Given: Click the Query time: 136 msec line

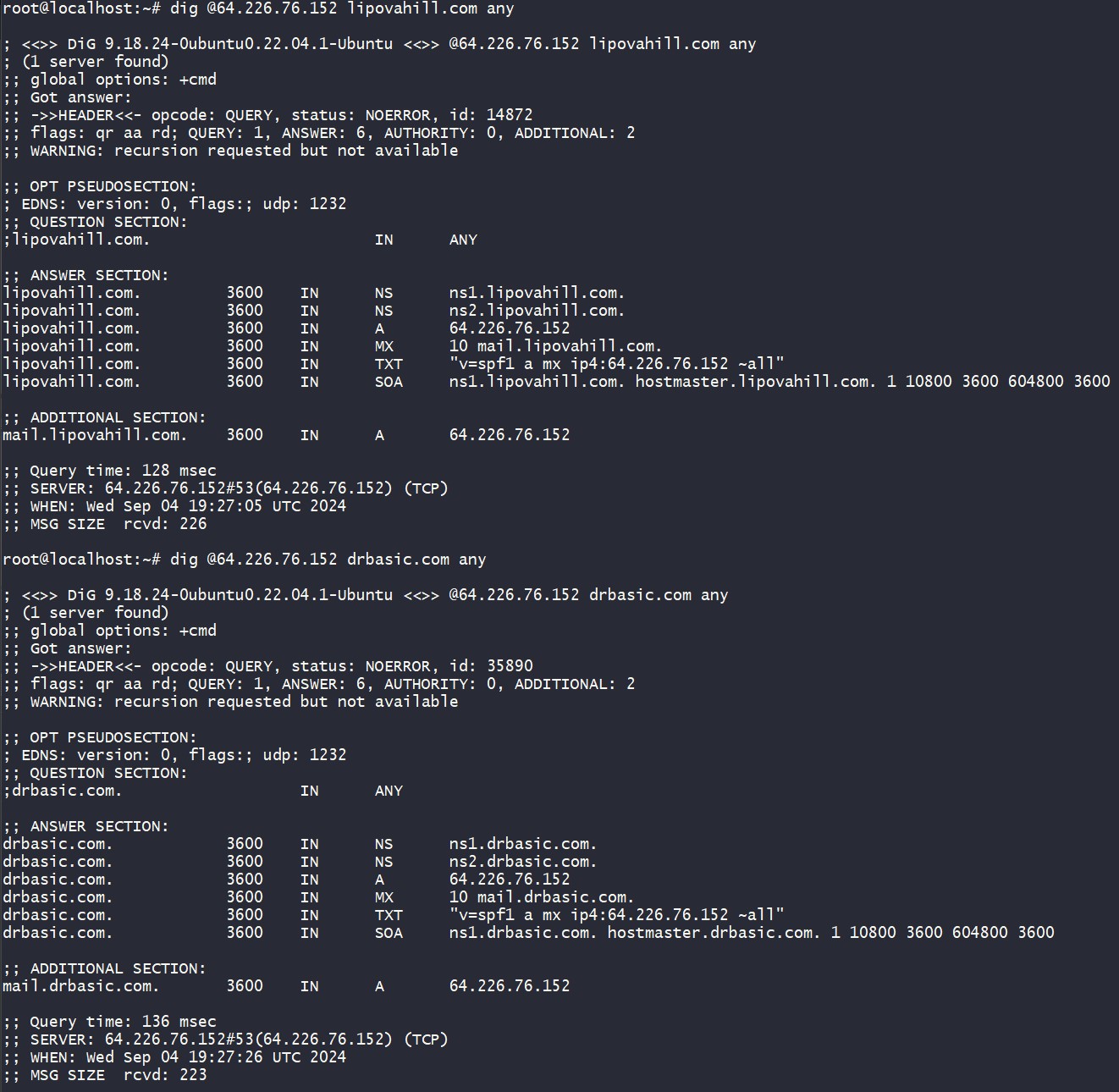Looking at the screenshot, I should [x=110, y=1022].
